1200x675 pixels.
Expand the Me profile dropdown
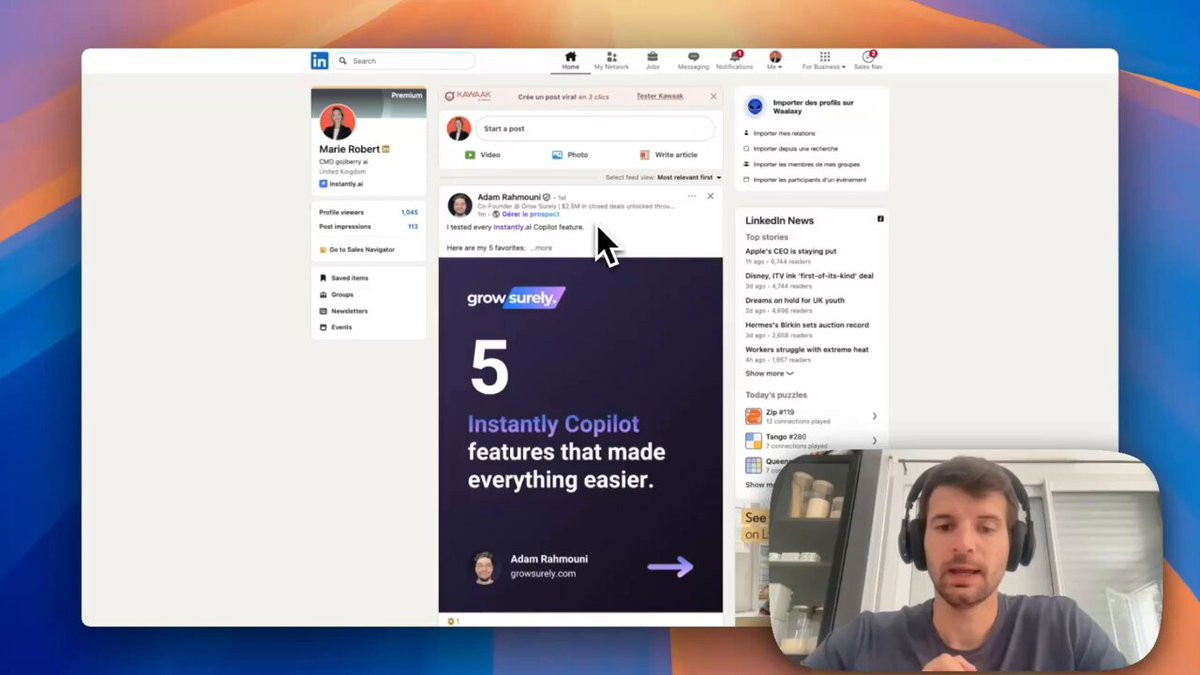pyautogui.click(x=775, y=61)
